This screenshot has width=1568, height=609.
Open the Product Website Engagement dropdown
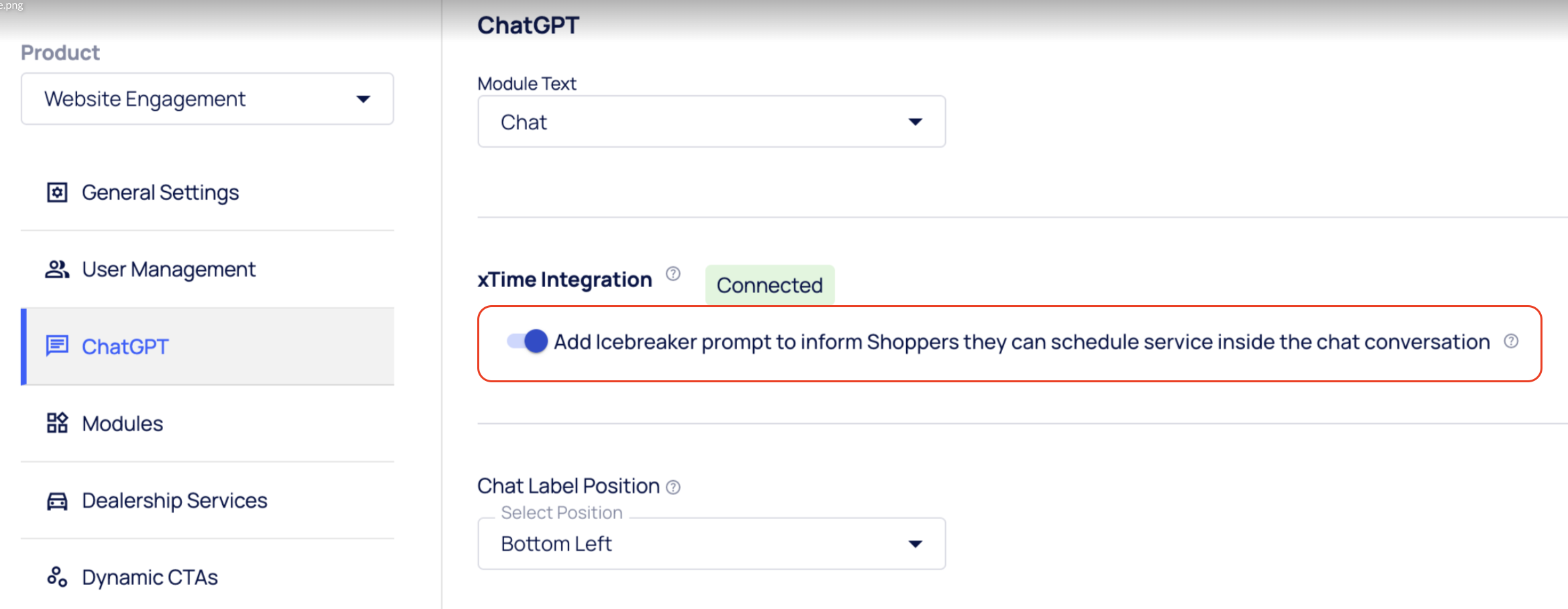207,99
